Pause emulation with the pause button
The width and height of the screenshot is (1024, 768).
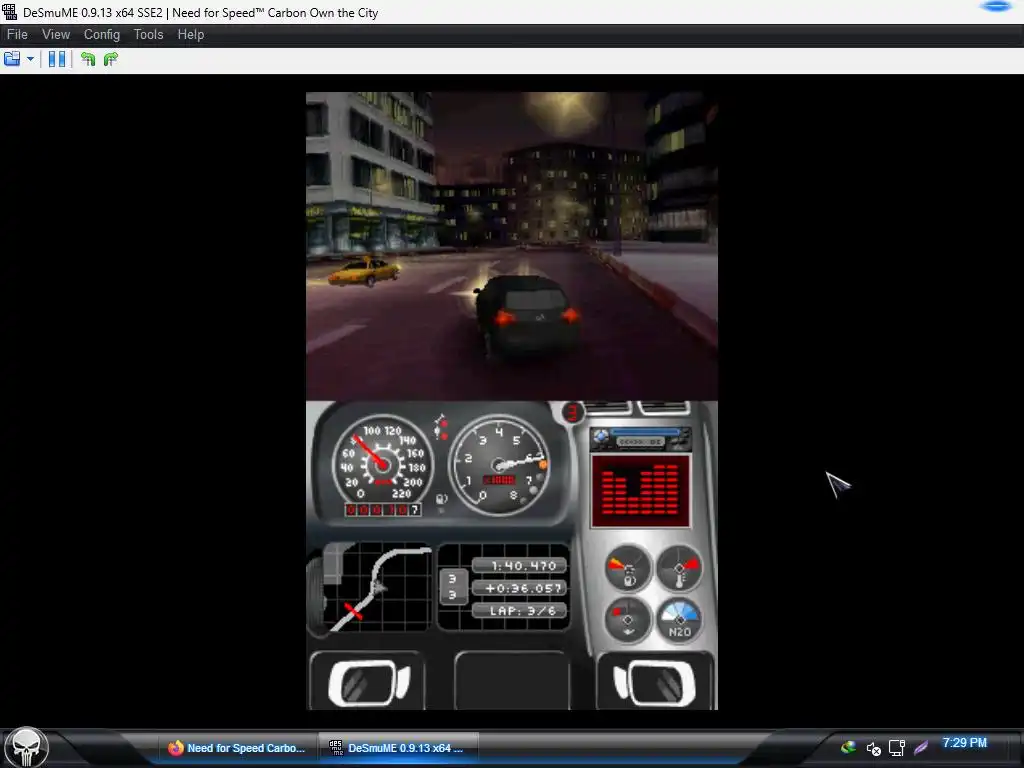[57, 59]
